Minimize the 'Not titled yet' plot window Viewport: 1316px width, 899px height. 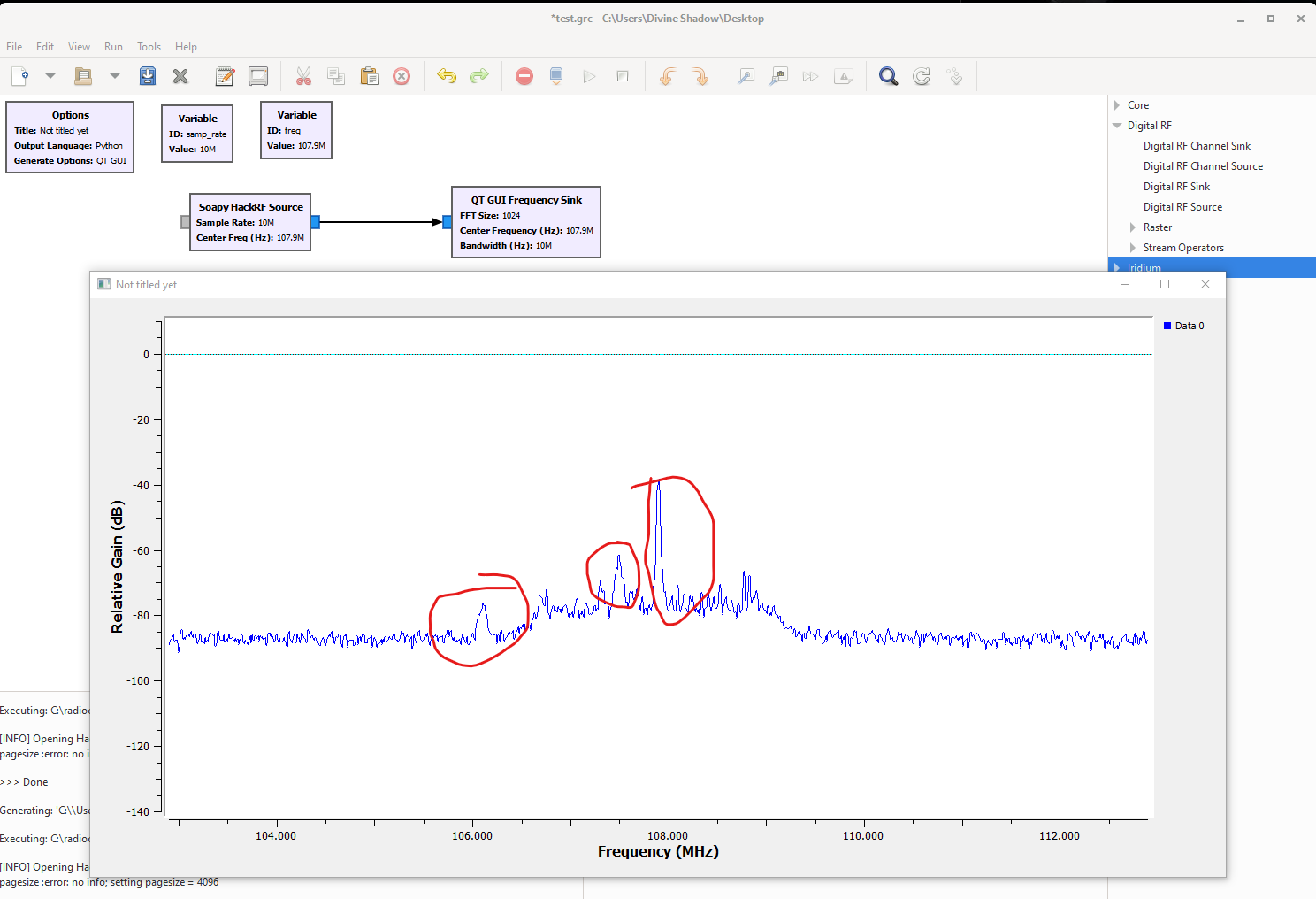click(1125, 284)
